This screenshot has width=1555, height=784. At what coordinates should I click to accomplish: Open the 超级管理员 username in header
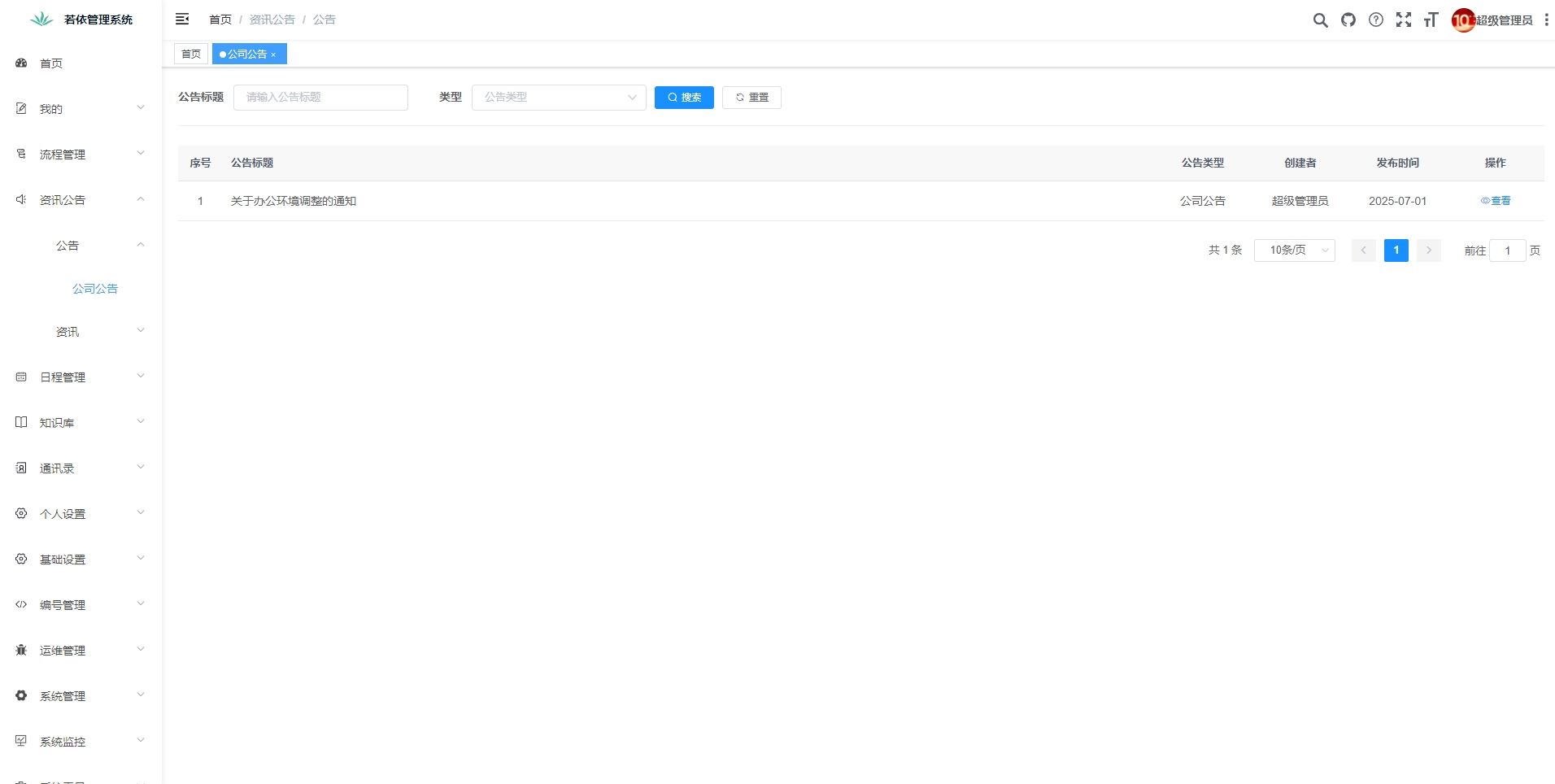[x=1504, y=20]
